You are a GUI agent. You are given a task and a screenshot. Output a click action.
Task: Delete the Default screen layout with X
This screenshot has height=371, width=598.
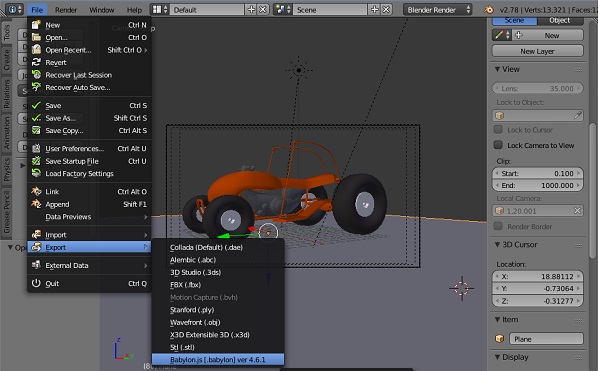(263, 10)
